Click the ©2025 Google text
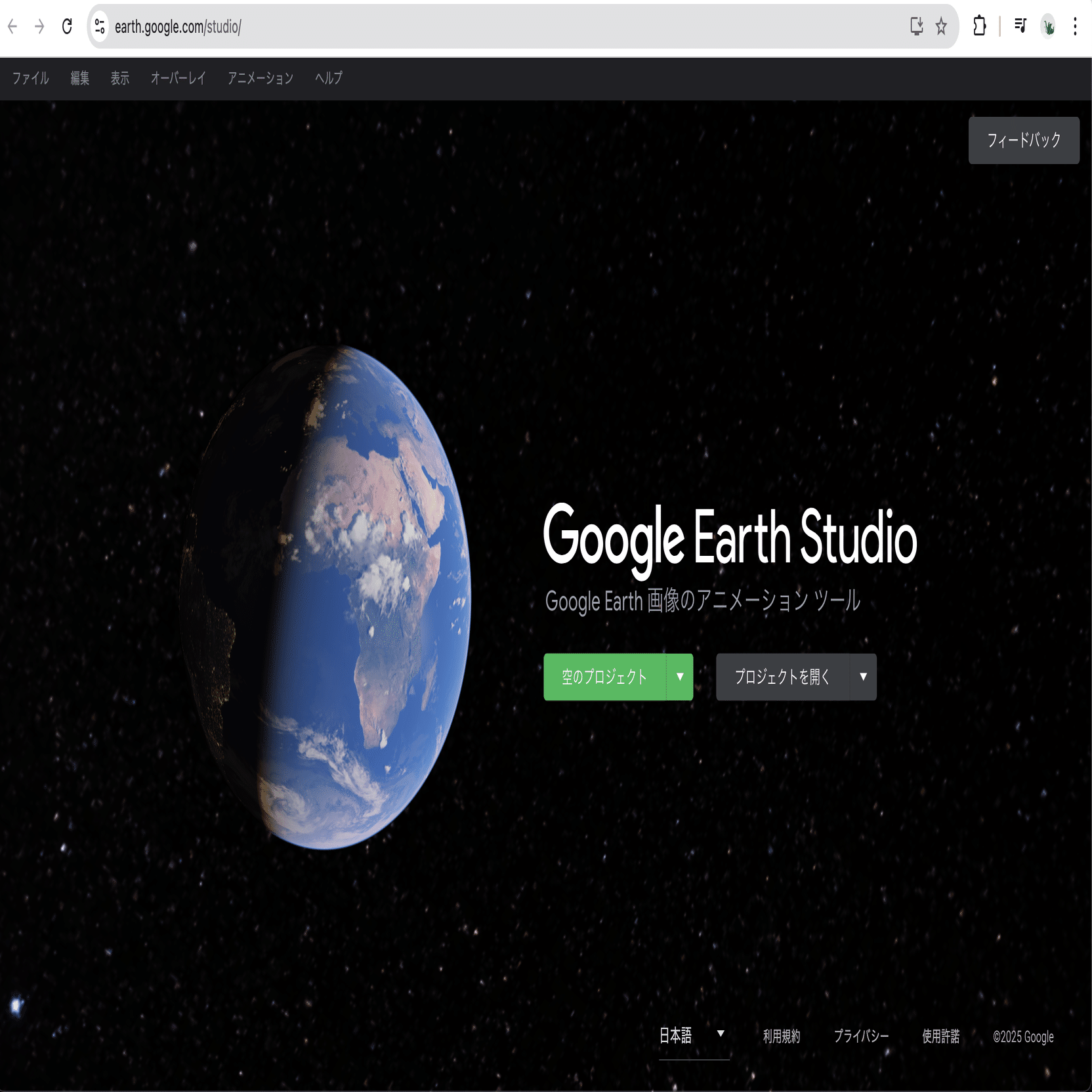1092x1092 pixels. [x=1023, y=1037]
